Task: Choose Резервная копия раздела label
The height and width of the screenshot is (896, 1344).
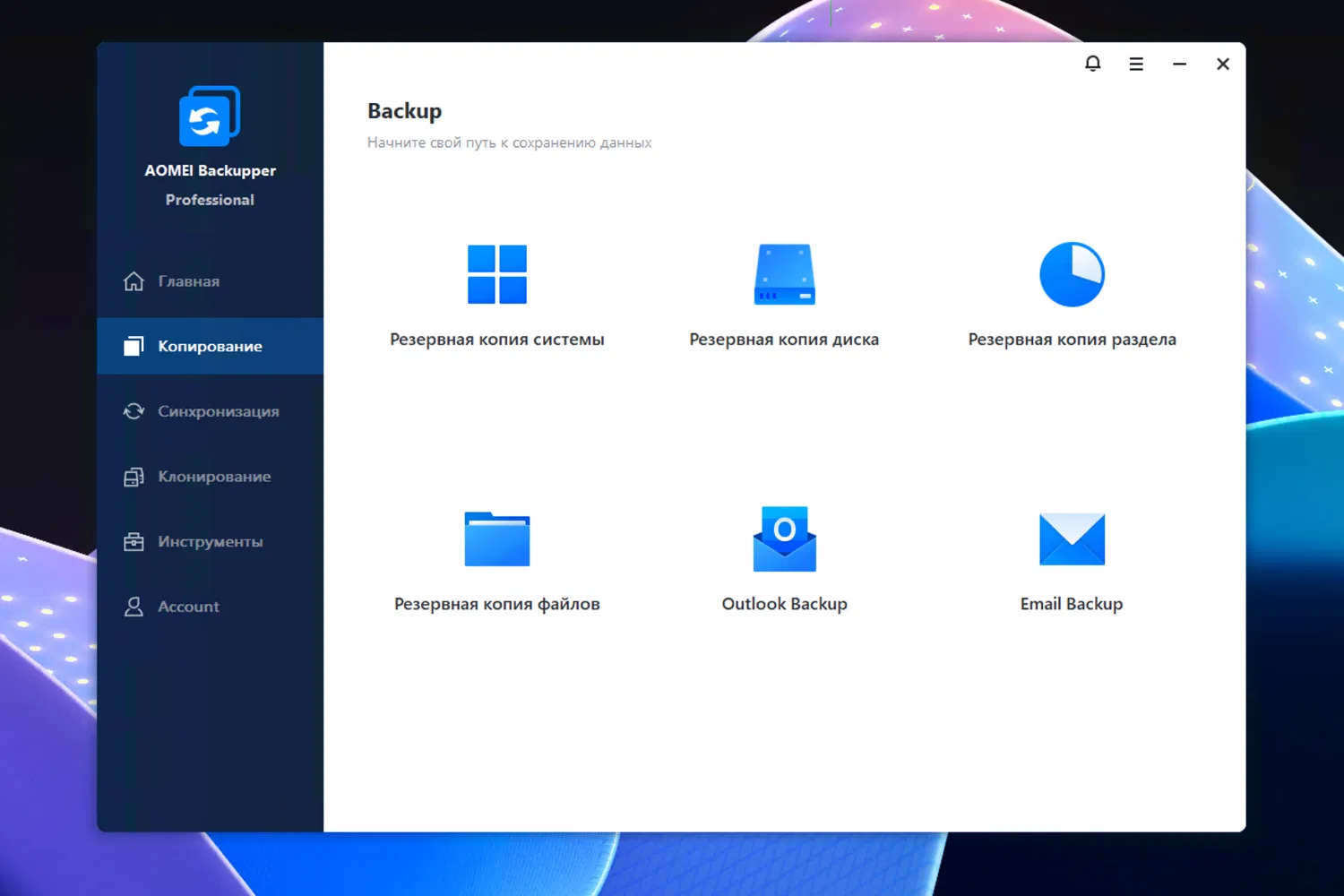Action: [1072, 340]
